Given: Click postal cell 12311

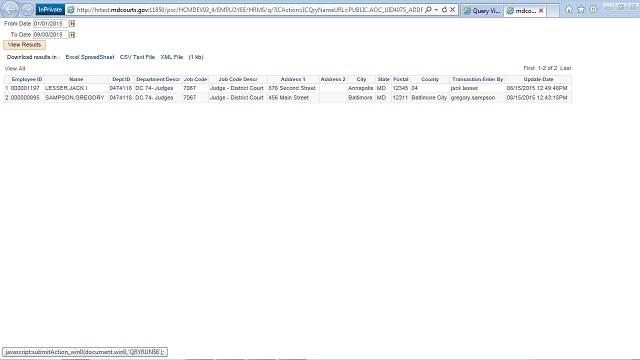Looking at the screenshot, I should [x=400, y=98].
